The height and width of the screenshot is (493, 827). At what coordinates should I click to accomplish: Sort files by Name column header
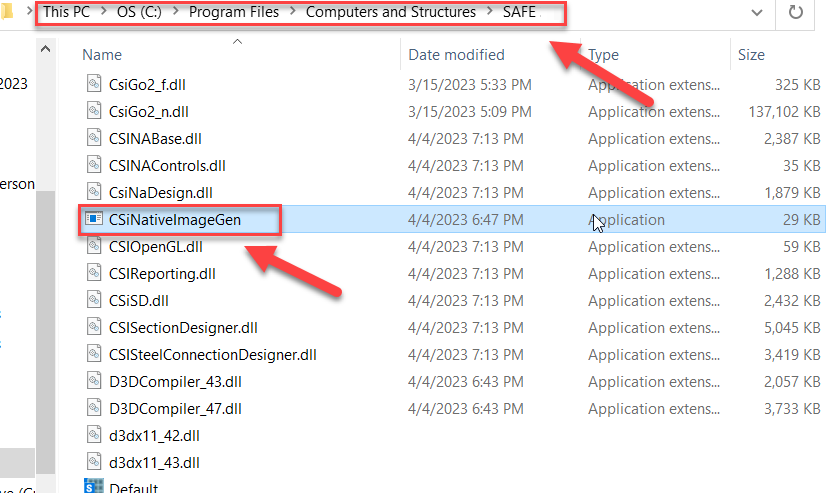(102, 55)
